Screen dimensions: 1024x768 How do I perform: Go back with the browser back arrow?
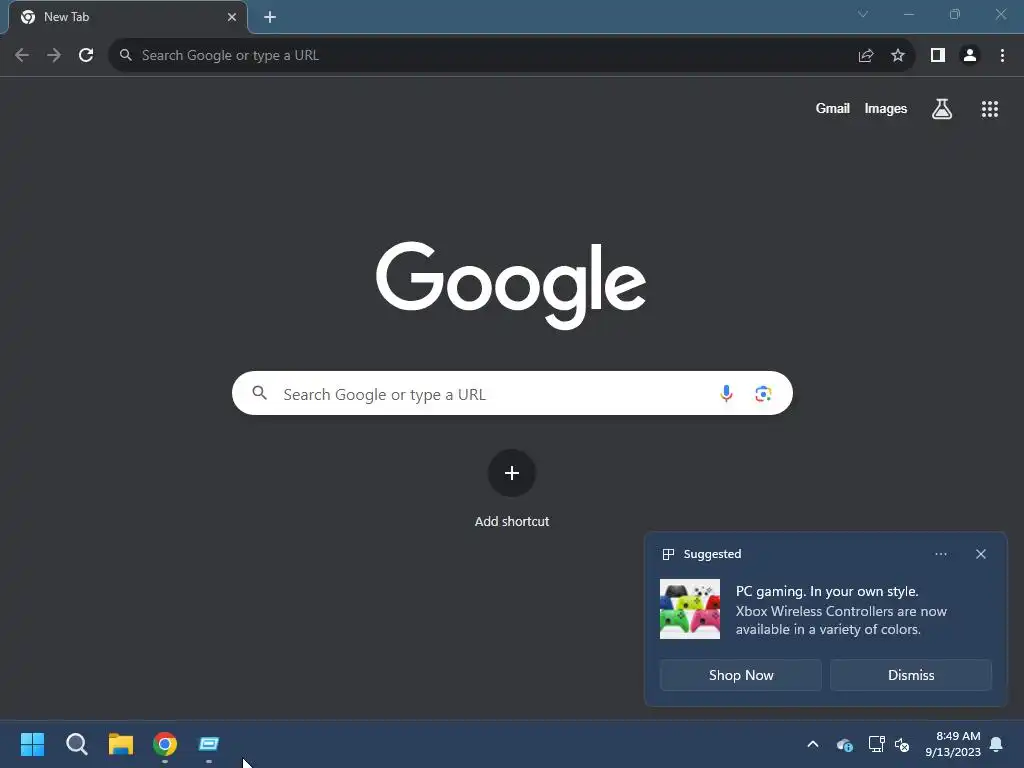point(22,56)
